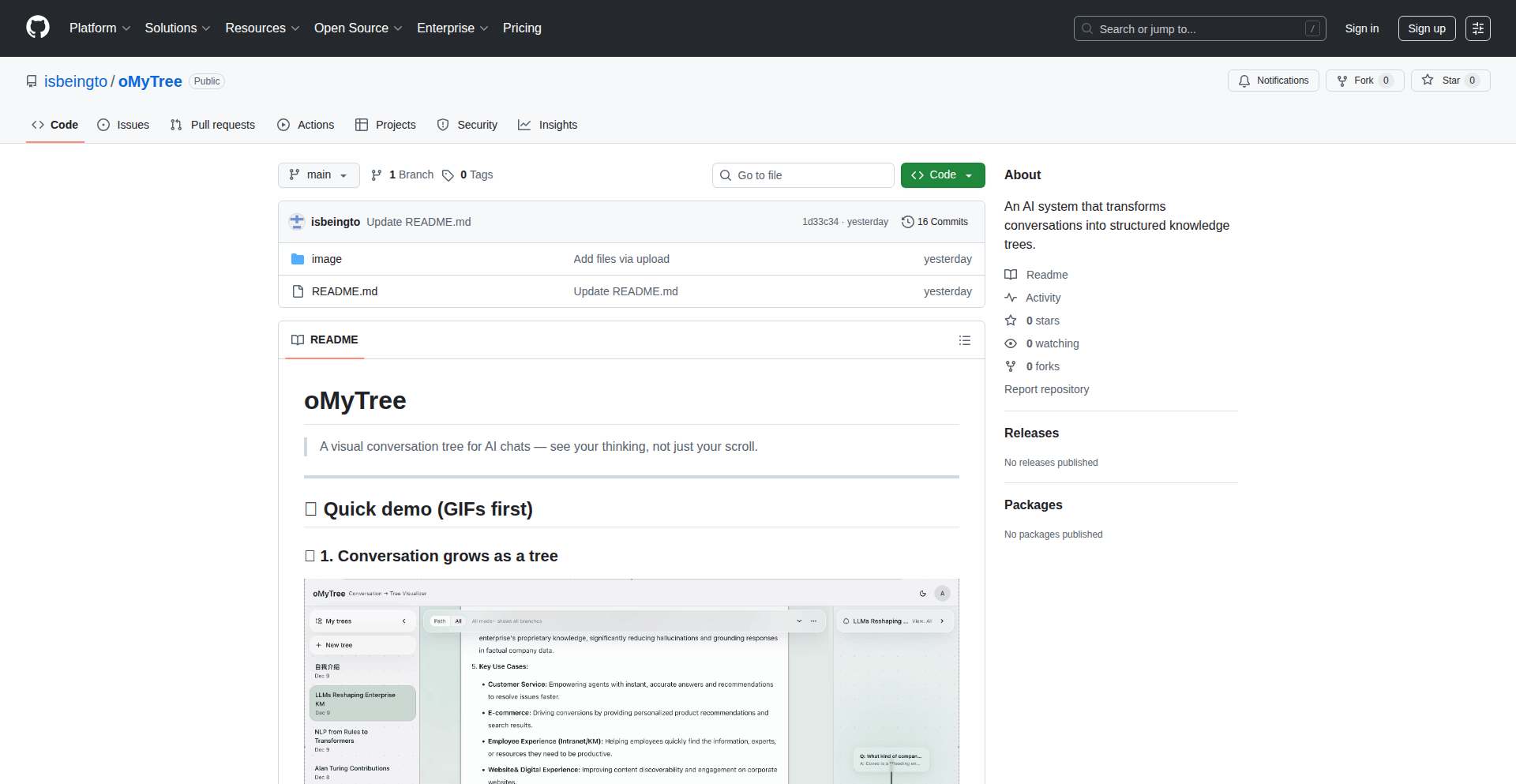The width and height of the screenshot is (1516, 784).
Task: Click the commit history clock icon
Action: (x=908, y=222)
